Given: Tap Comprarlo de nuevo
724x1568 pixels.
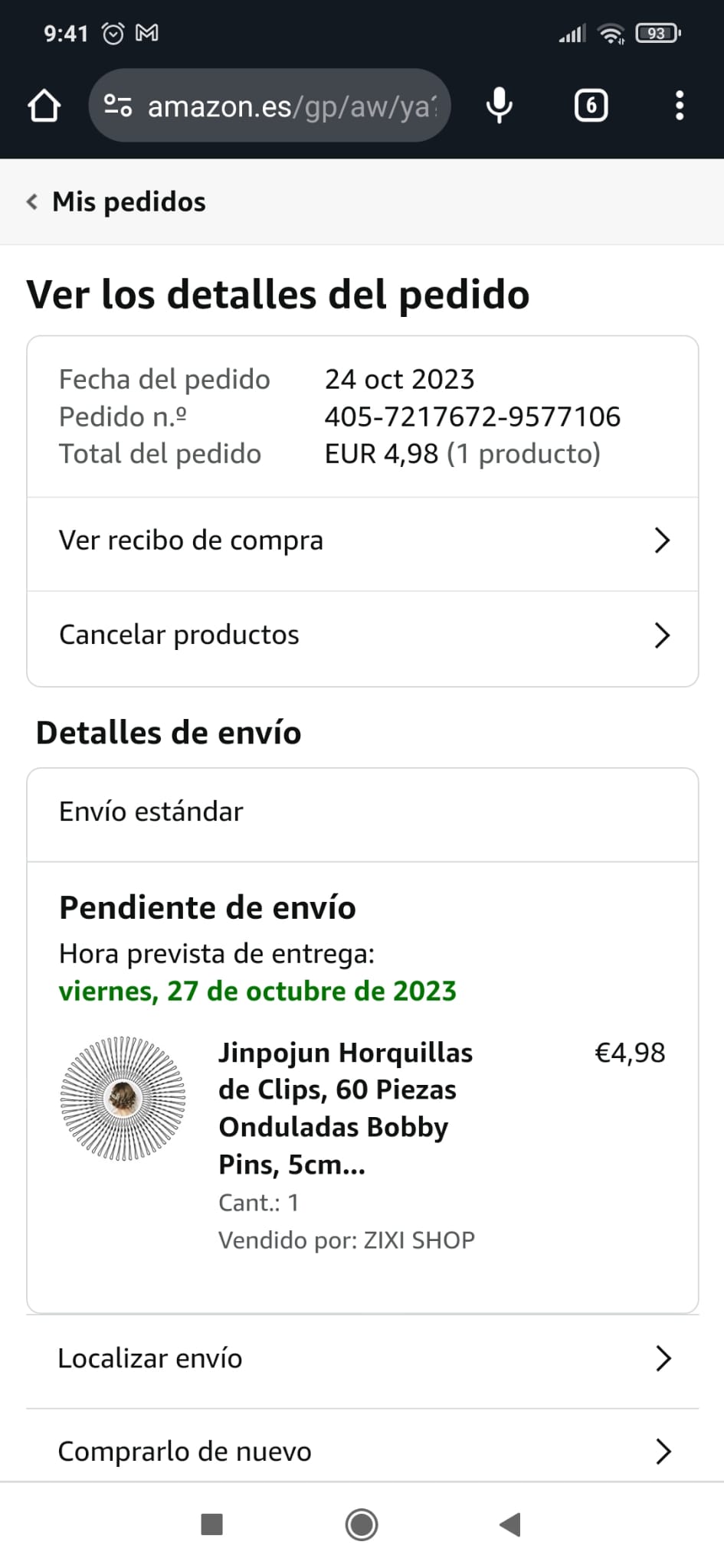Looking at the screenshot, I should (x=185, y=1452).
